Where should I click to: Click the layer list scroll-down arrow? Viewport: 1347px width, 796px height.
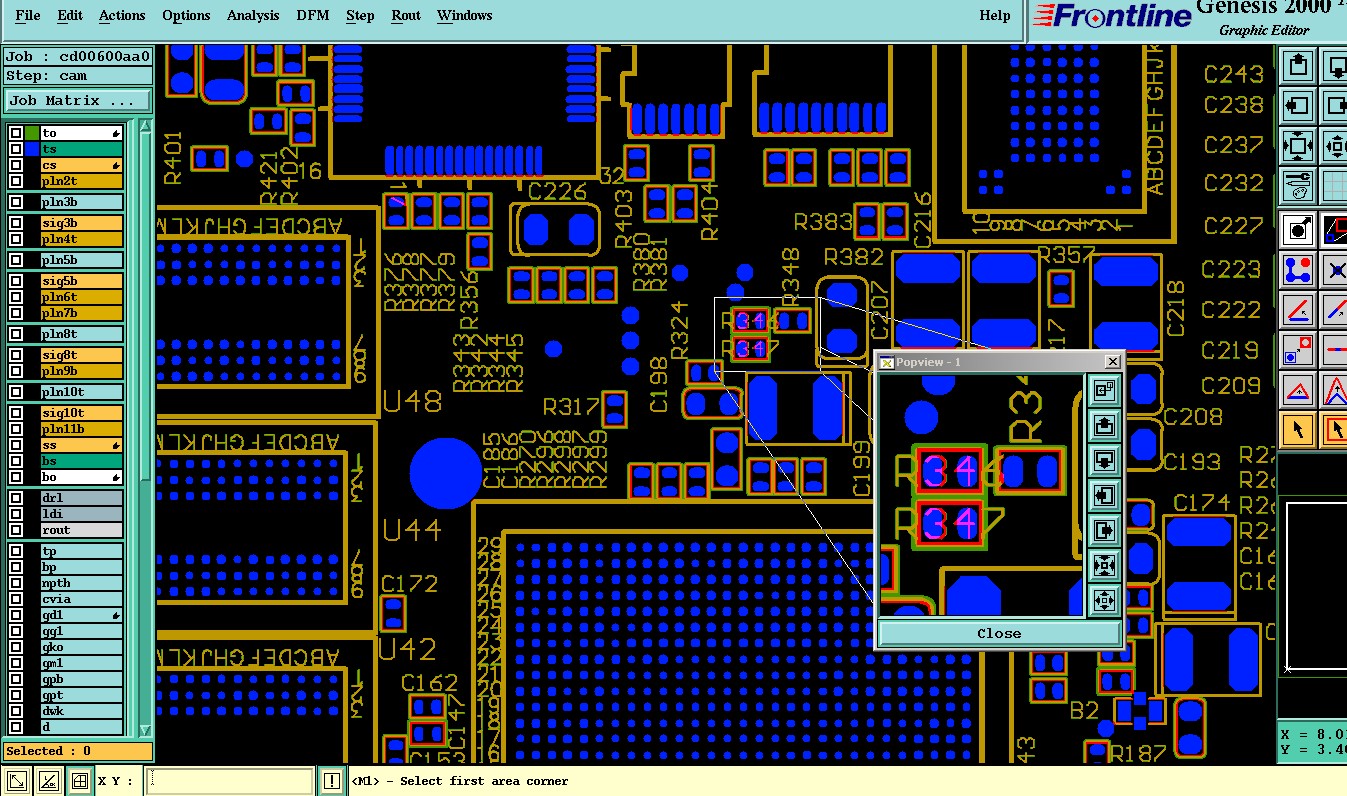pos(145,730)
